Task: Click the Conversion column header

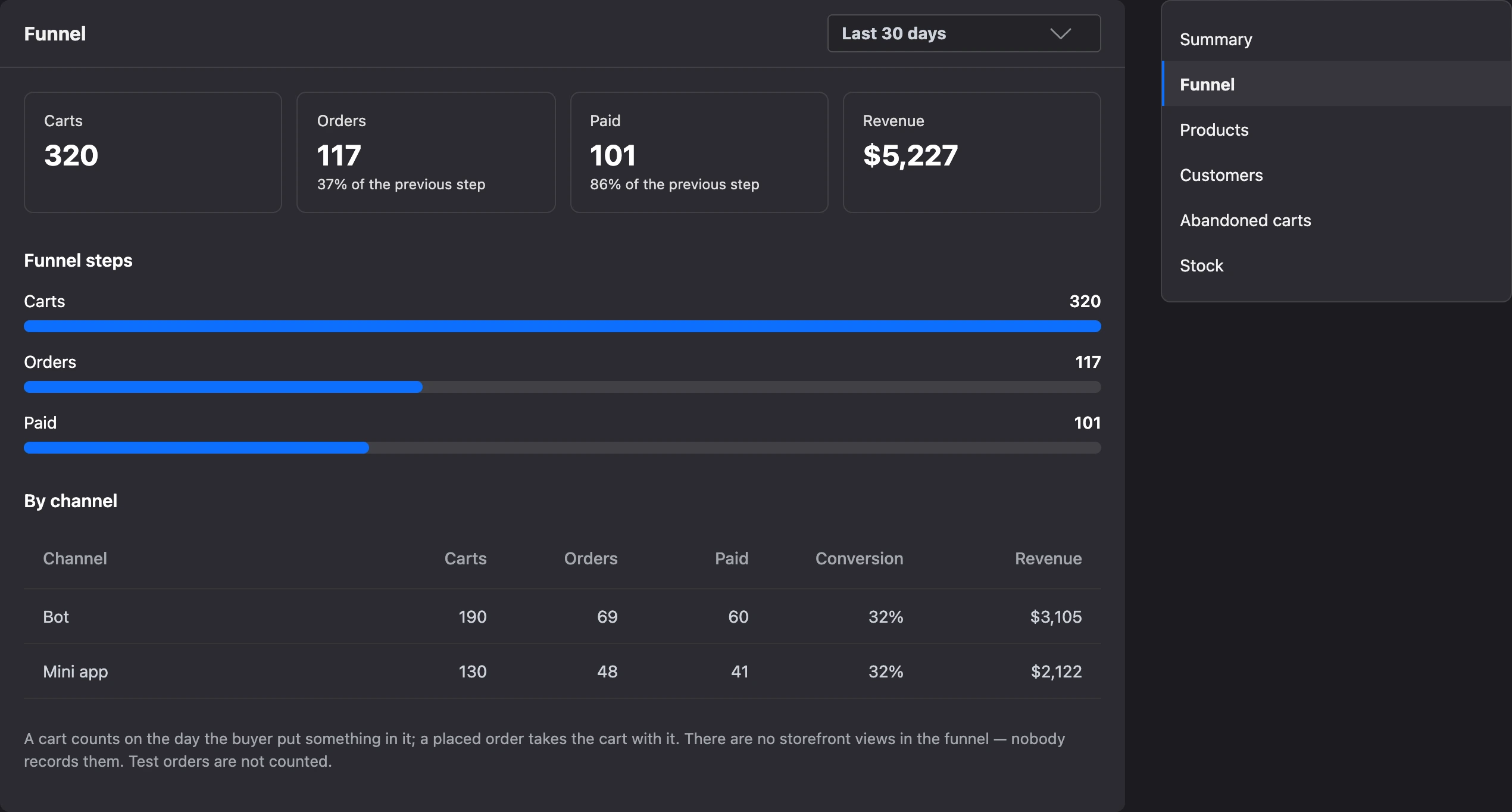Action: coord(859,558)
